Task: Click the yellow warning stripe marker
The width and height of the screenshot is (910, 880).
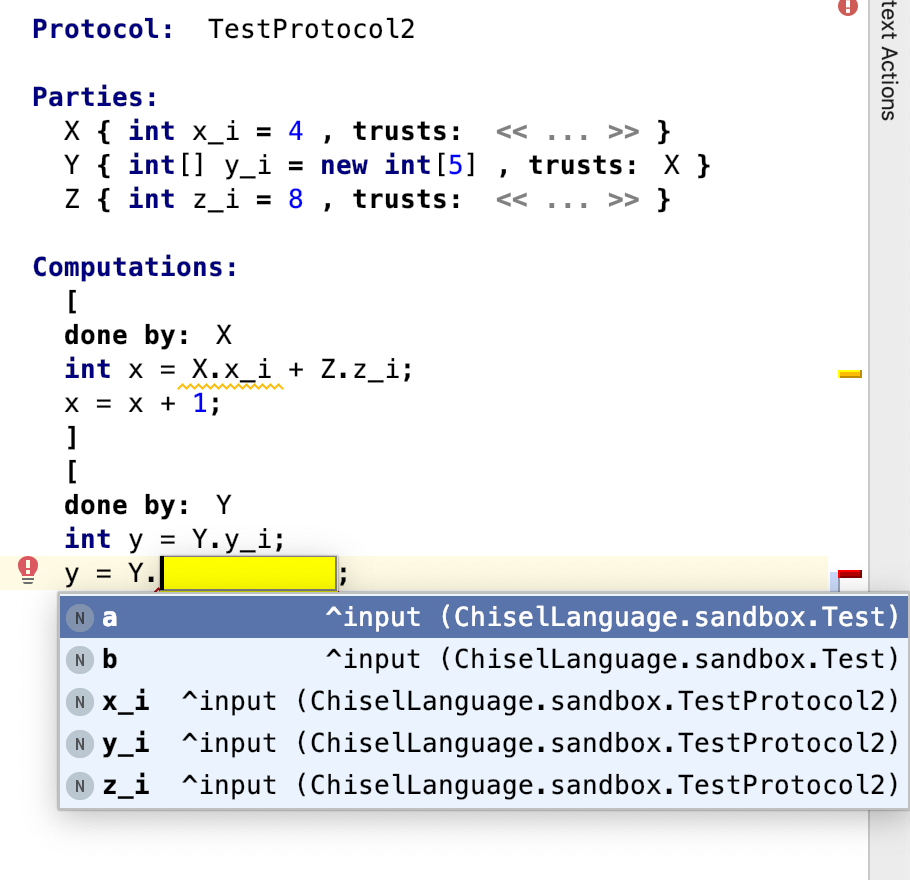Action: tap(849, 373)
